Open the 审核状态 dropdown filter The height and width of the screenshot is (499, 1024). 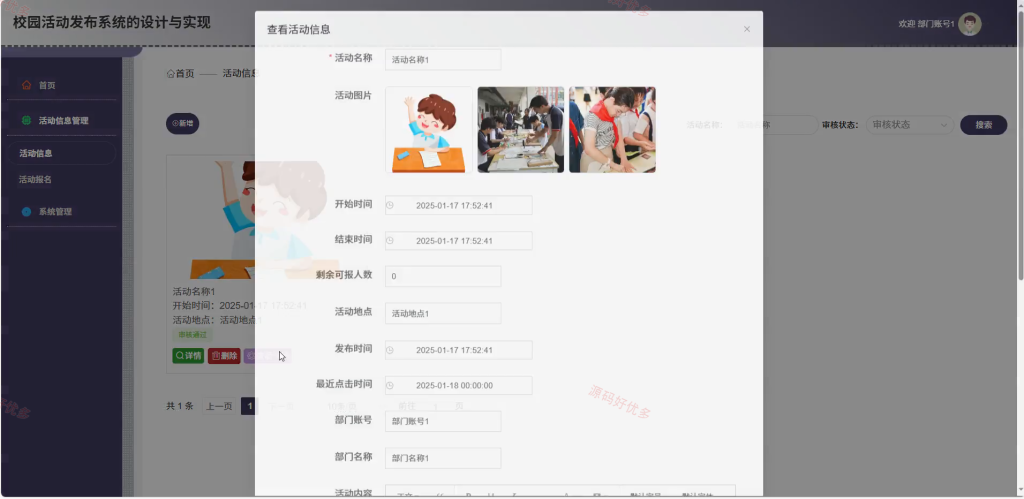(x=910, y=125)
